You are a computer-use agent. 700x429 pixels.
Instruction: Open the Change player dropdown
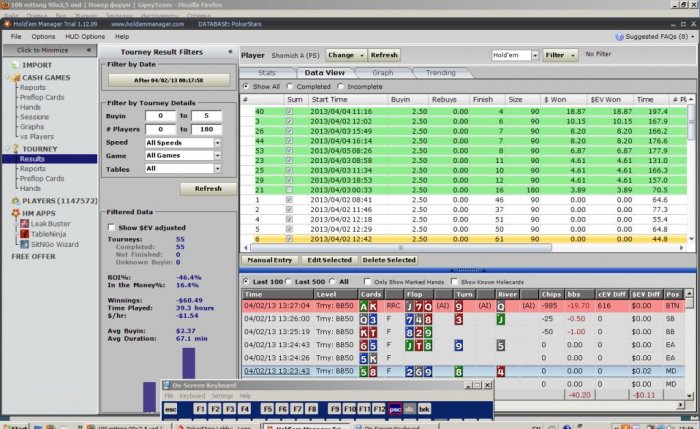tap(346, 55)
